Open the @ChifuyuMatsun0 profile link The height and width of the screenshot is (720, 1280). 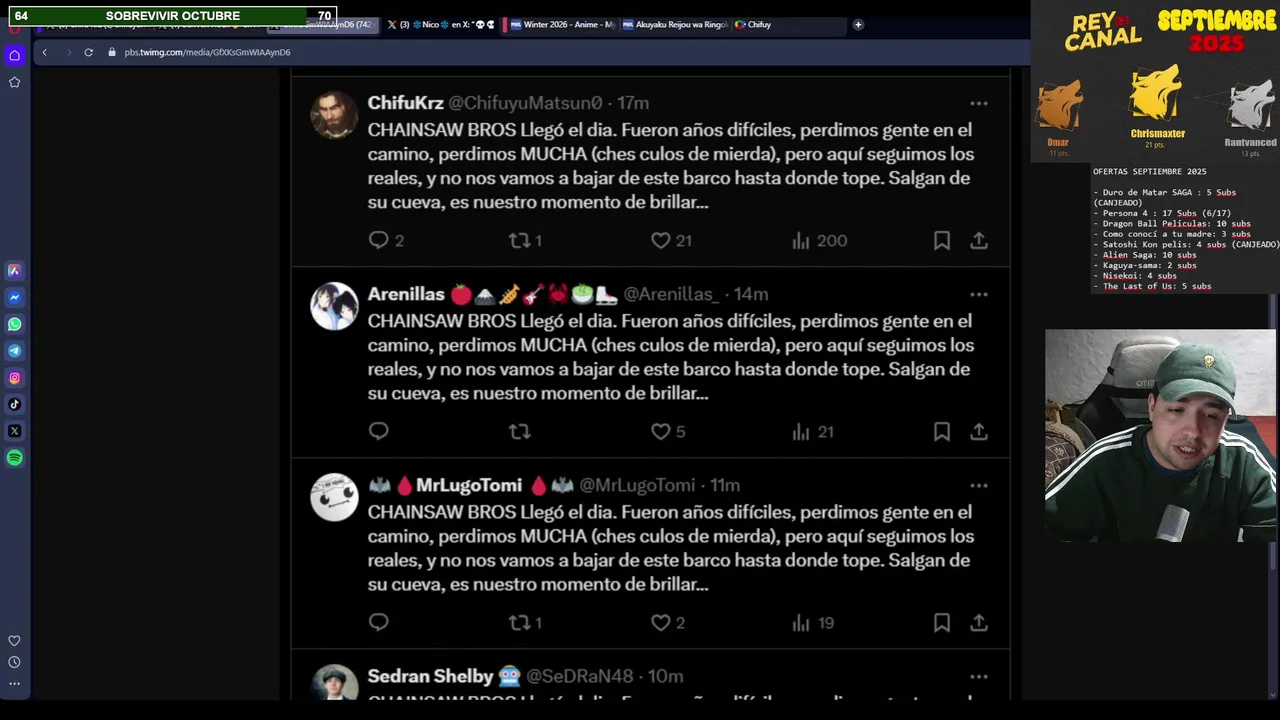(525, 103)
